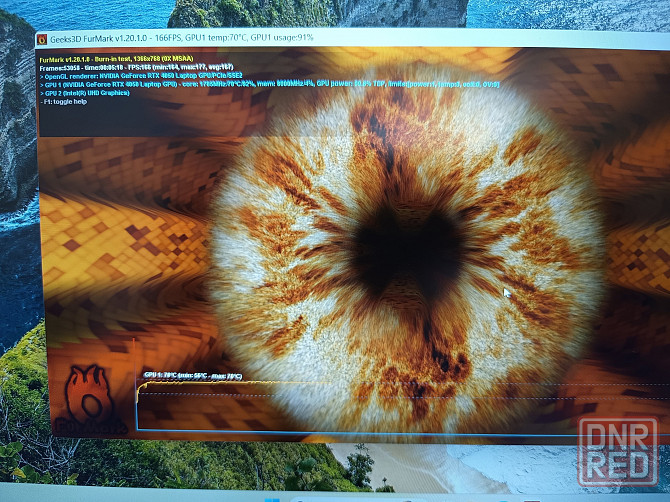Click the 'OpenGL renderer' info line
The image size is (670, 502).
pos(141,76)
